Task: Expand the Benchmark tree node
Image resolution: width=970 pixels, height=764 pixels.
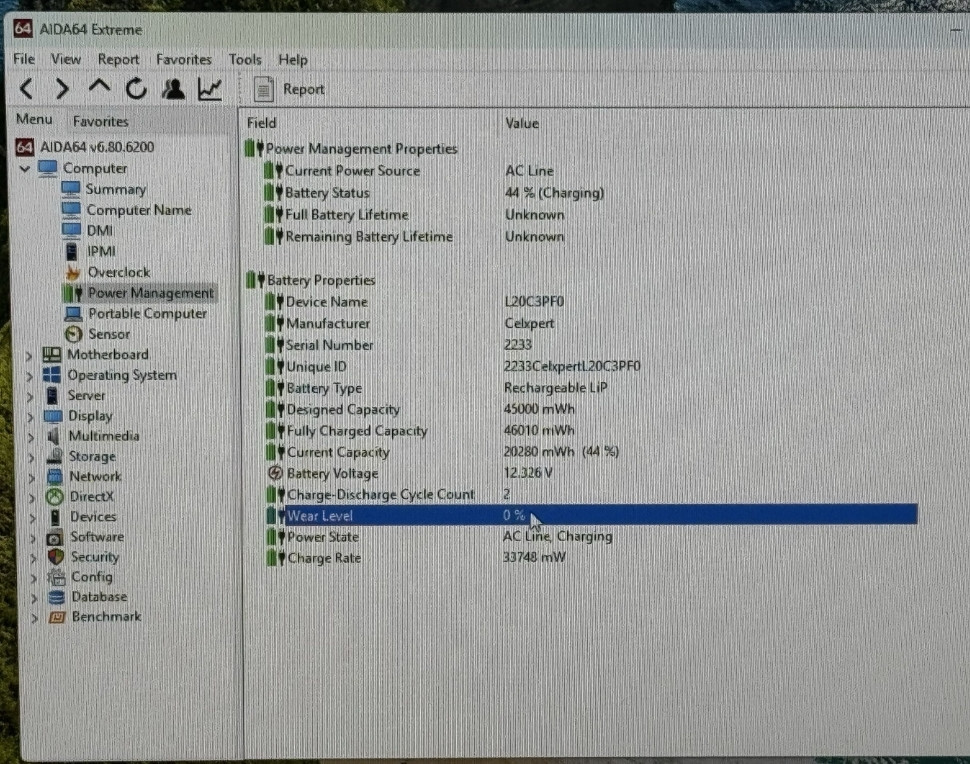Action: tap(33, 618)
